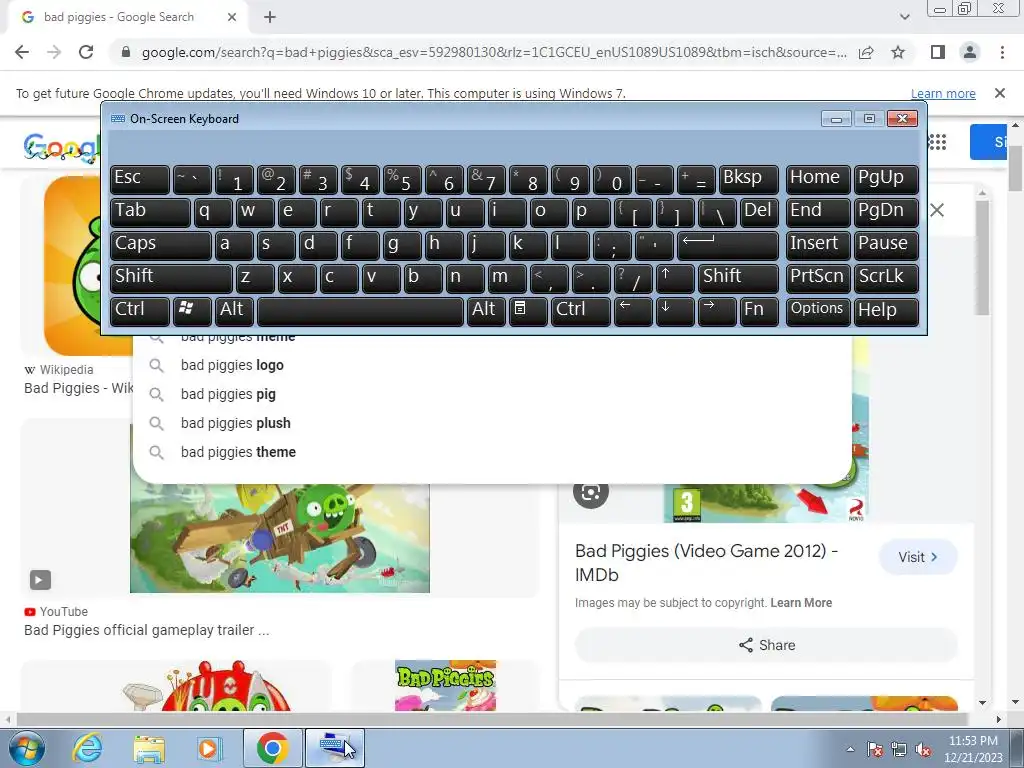Open a new tab with plus
The height and width of the screenshot is (768, 1024).
pos(270,18)
